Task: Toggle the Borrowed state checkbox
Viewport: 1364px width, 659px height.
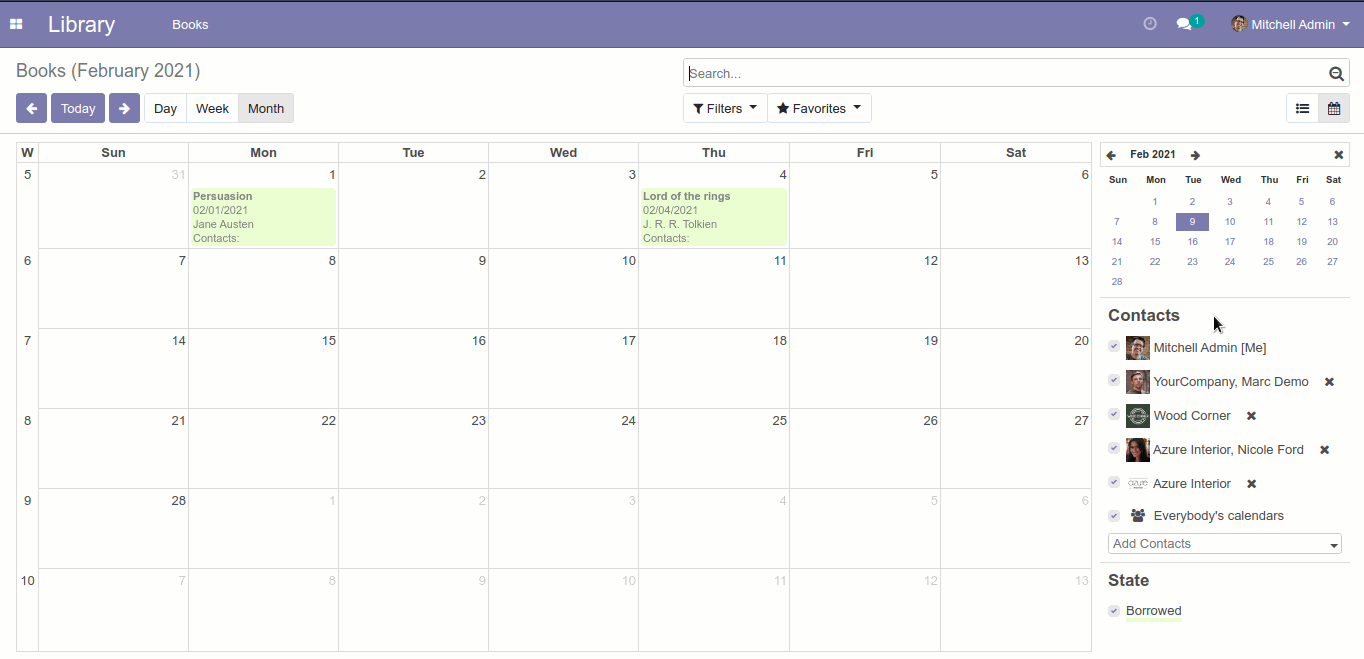Action: click(x=1114, y=611)
